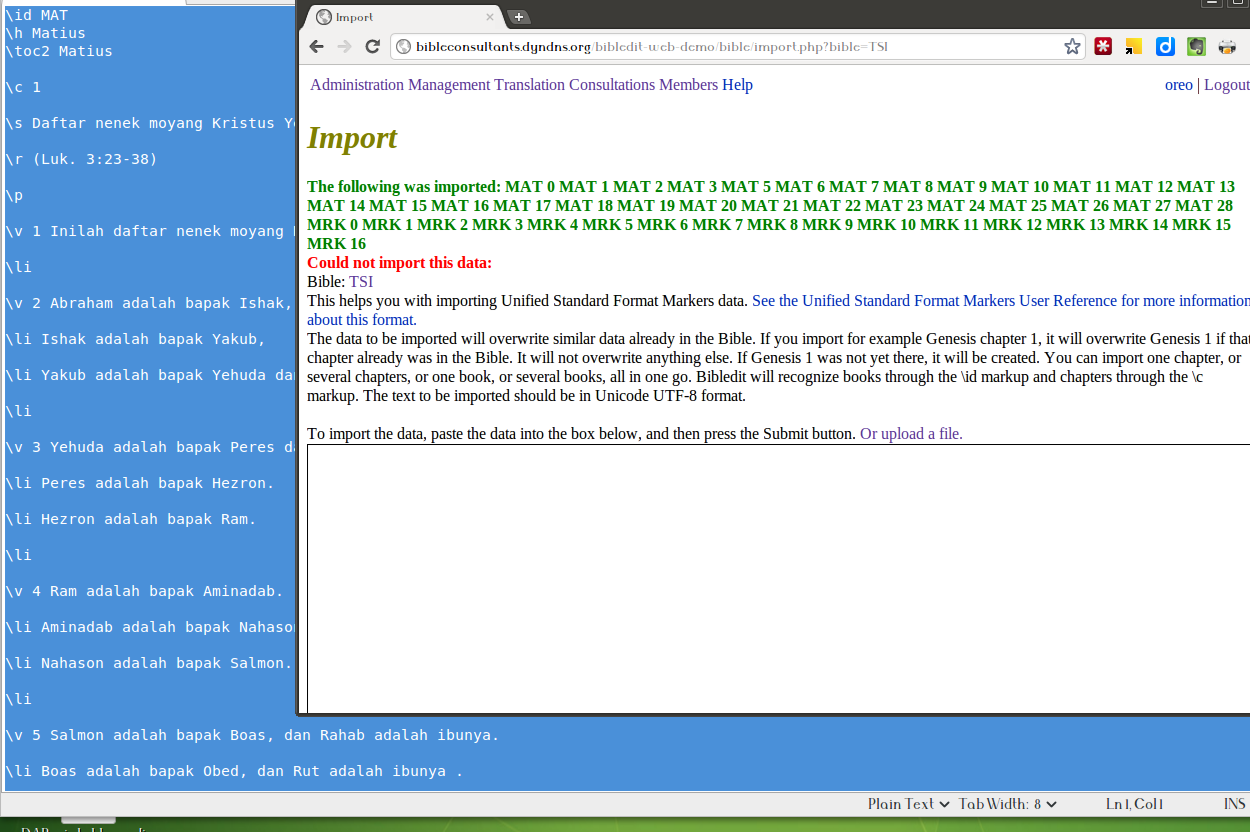Click 'Ln 1, Col 1' in editor status bar

pyautogui.click(x=1134, y=804)
